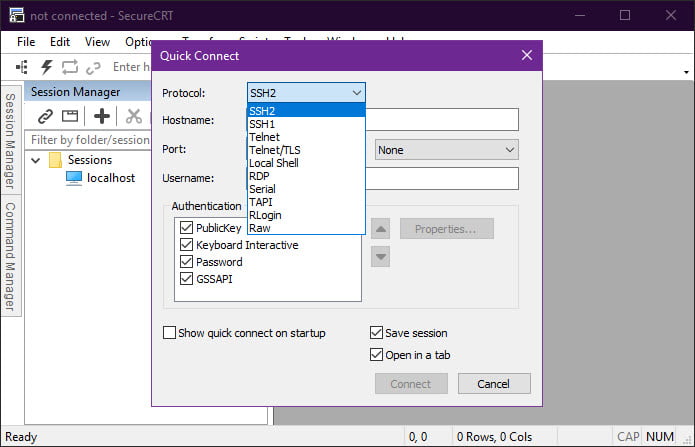Switch to the Session Manager side tab
Image resolution: width=695 pixels, height=447 pixels.
[x=11, y=140]
